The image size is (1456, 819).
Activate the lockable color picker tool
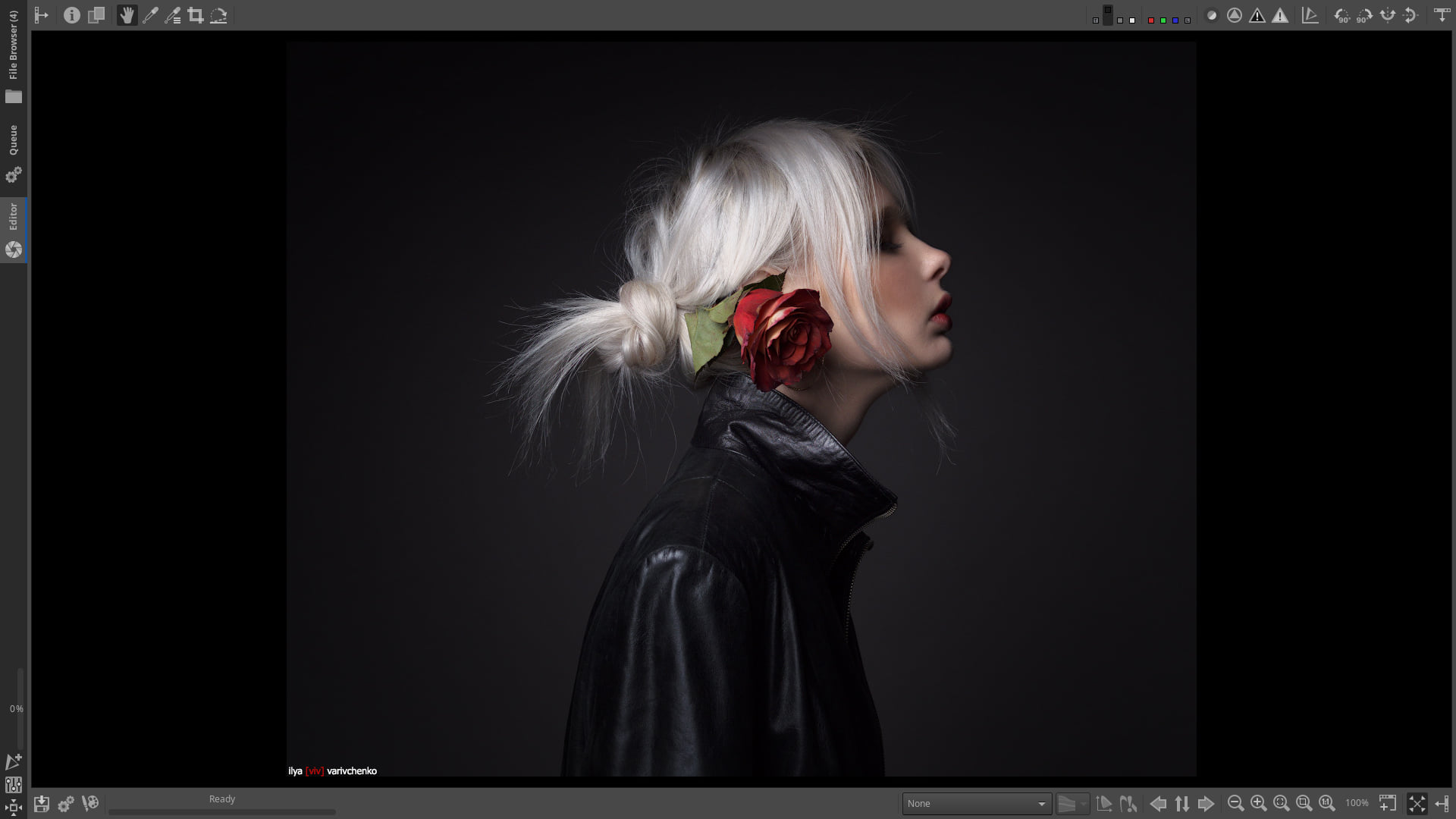pos(173,15)
